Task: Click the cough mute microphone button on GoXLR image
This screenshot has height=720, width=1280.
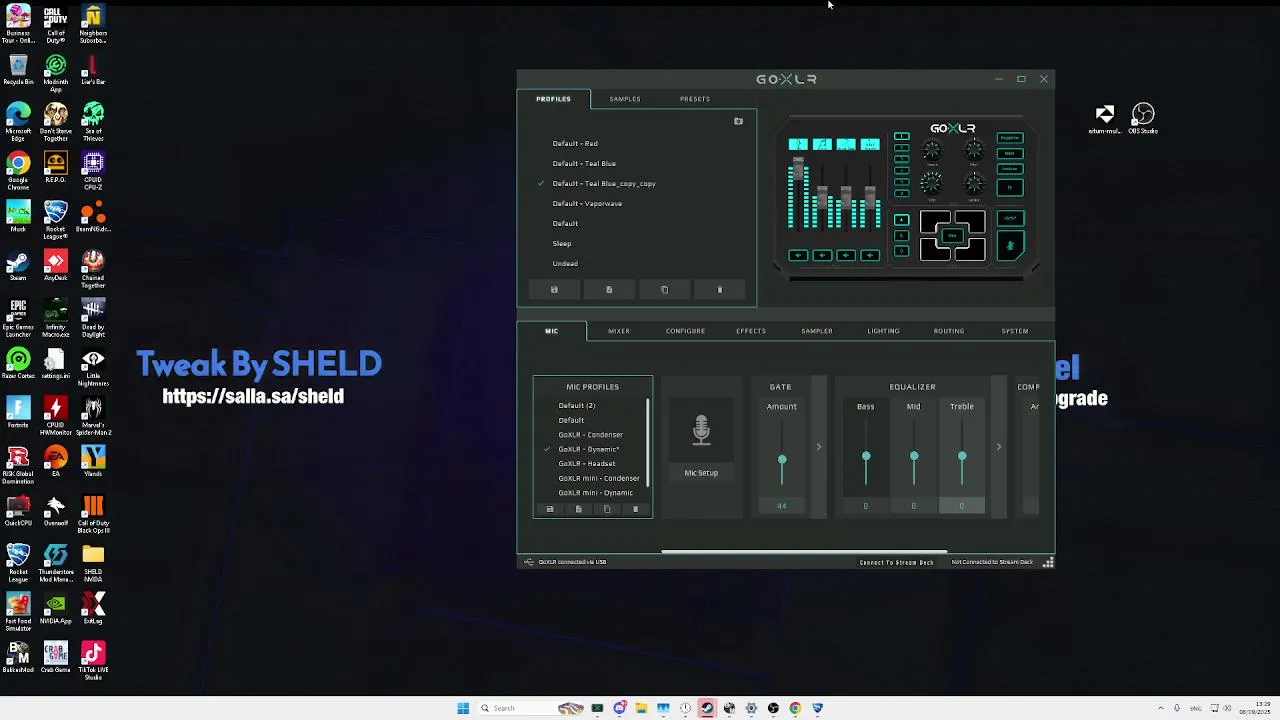Action: [1010, 245]
